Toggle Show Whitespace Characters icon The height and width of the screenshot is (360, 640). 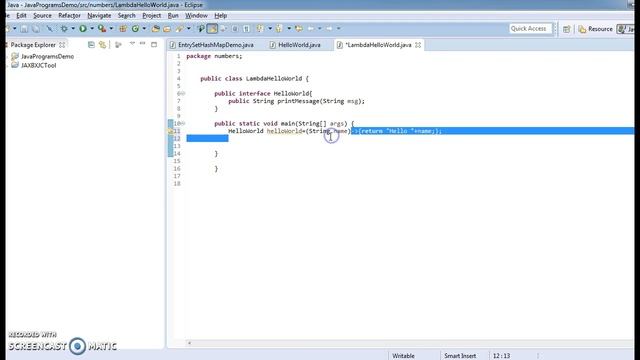tap(246, 29)
